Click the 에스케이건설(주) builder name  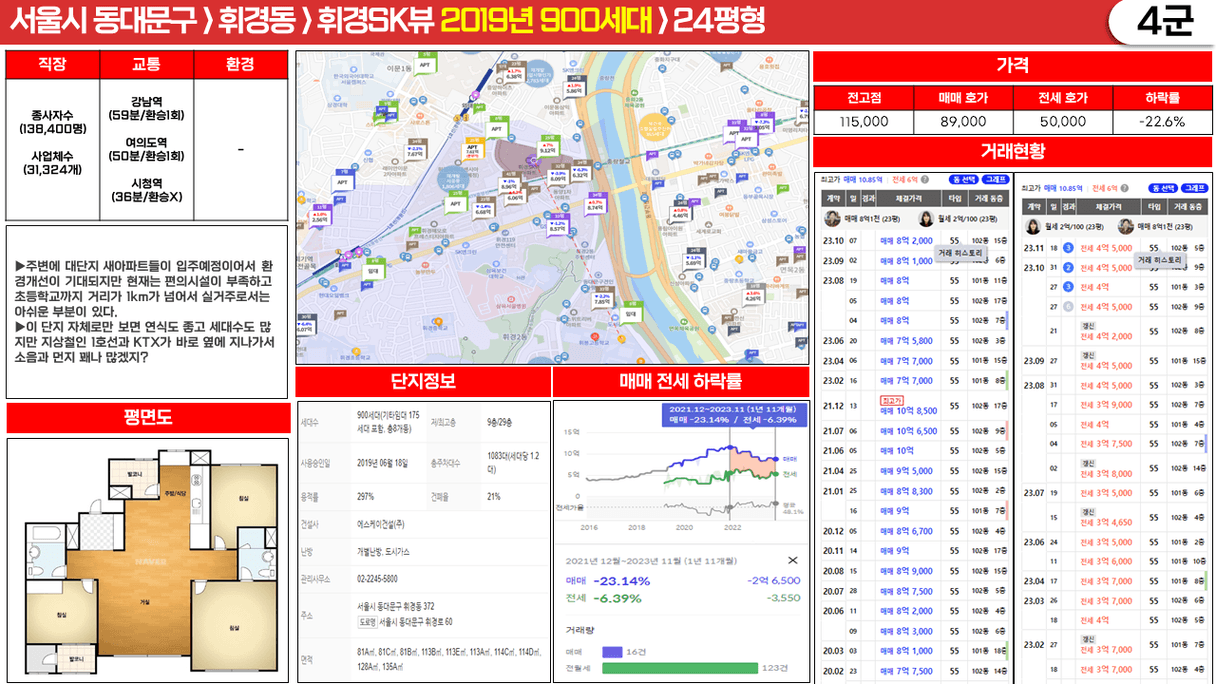380,523
